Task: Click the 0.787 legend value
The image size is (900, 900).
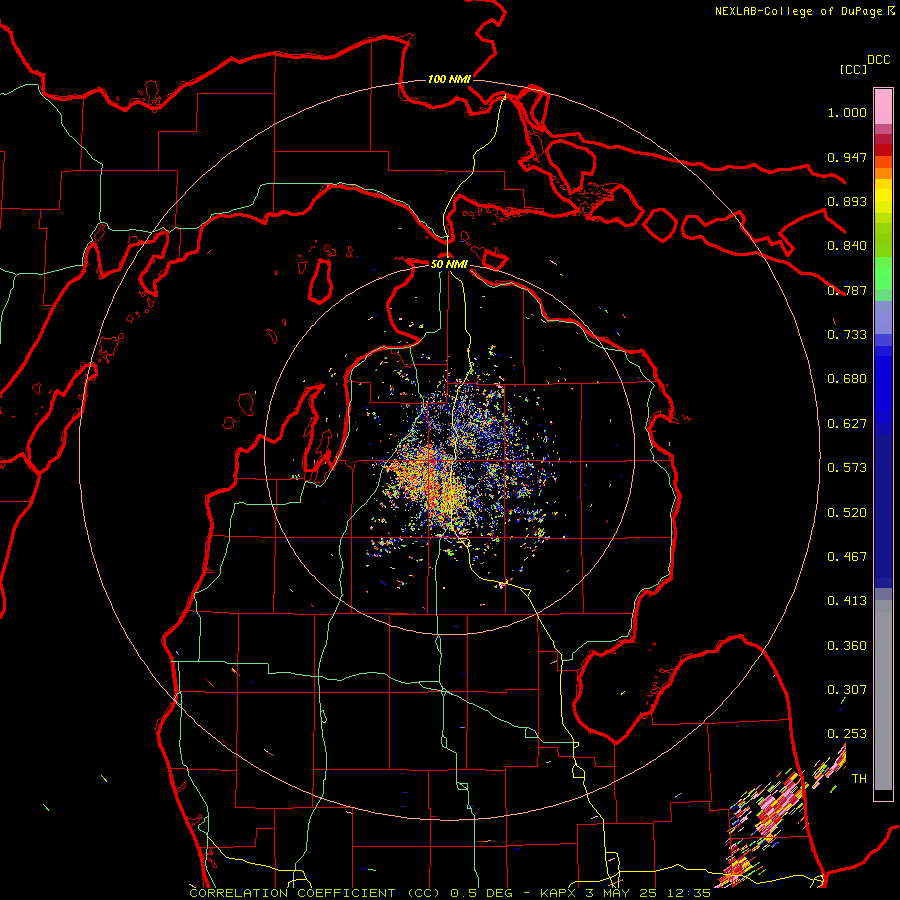Action: tap(847, 290)
